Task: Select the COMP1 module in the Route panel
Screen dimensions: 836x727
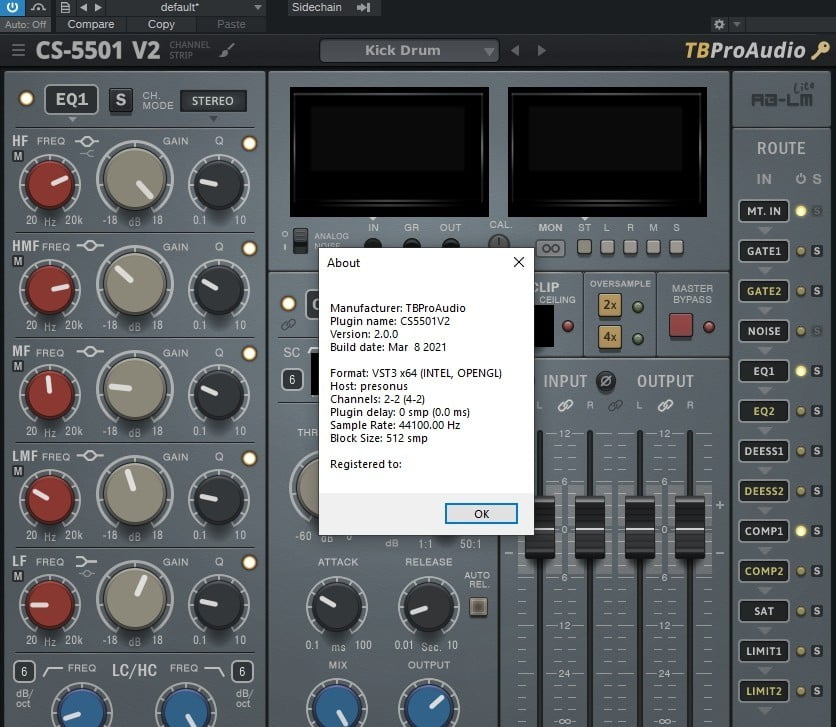Action: (x=764, y=531)
